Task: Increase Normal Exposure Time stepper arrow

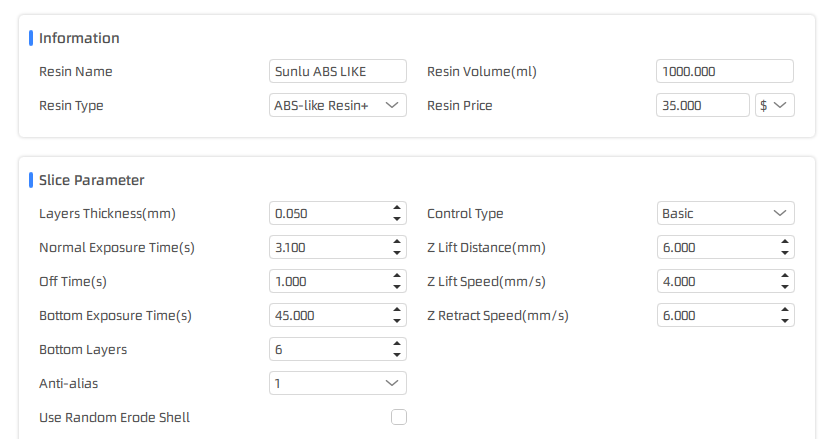Action: (397, 242)
